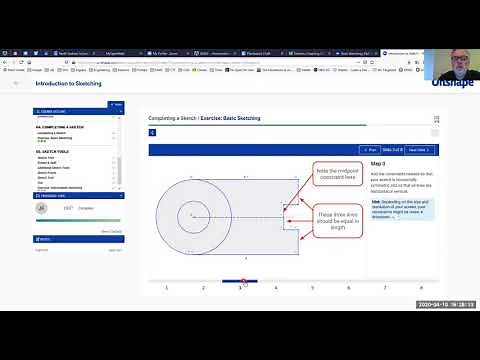Open 'Exercise: Basic Sketching' in outline

coord(55,139)
